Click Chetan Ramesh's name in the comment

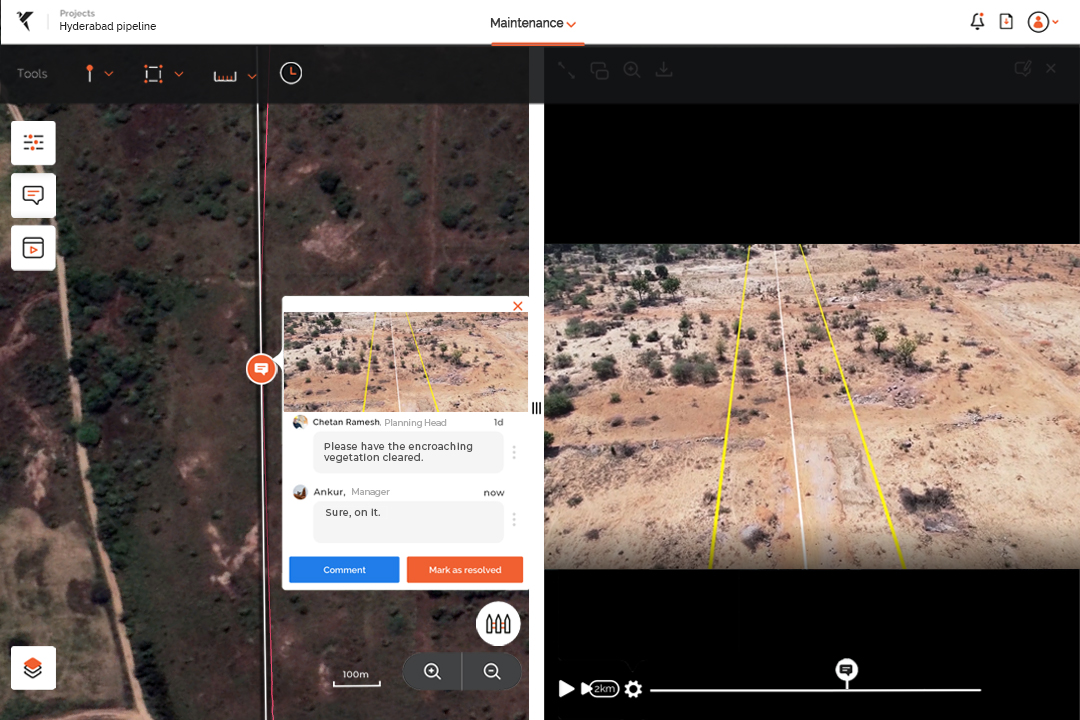pyautogui.click(x=346, y=422)
